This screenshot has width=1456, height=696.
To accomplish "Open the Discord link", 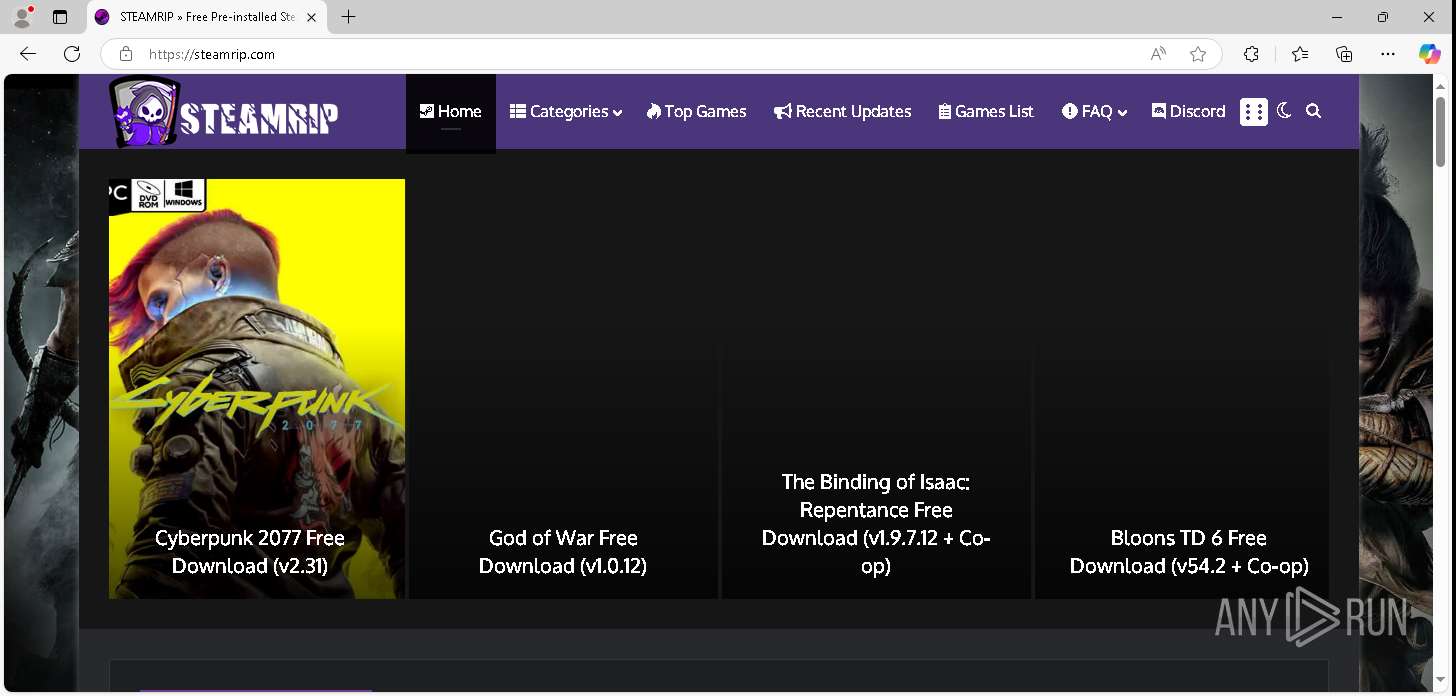I will [x=1188, y=112].
